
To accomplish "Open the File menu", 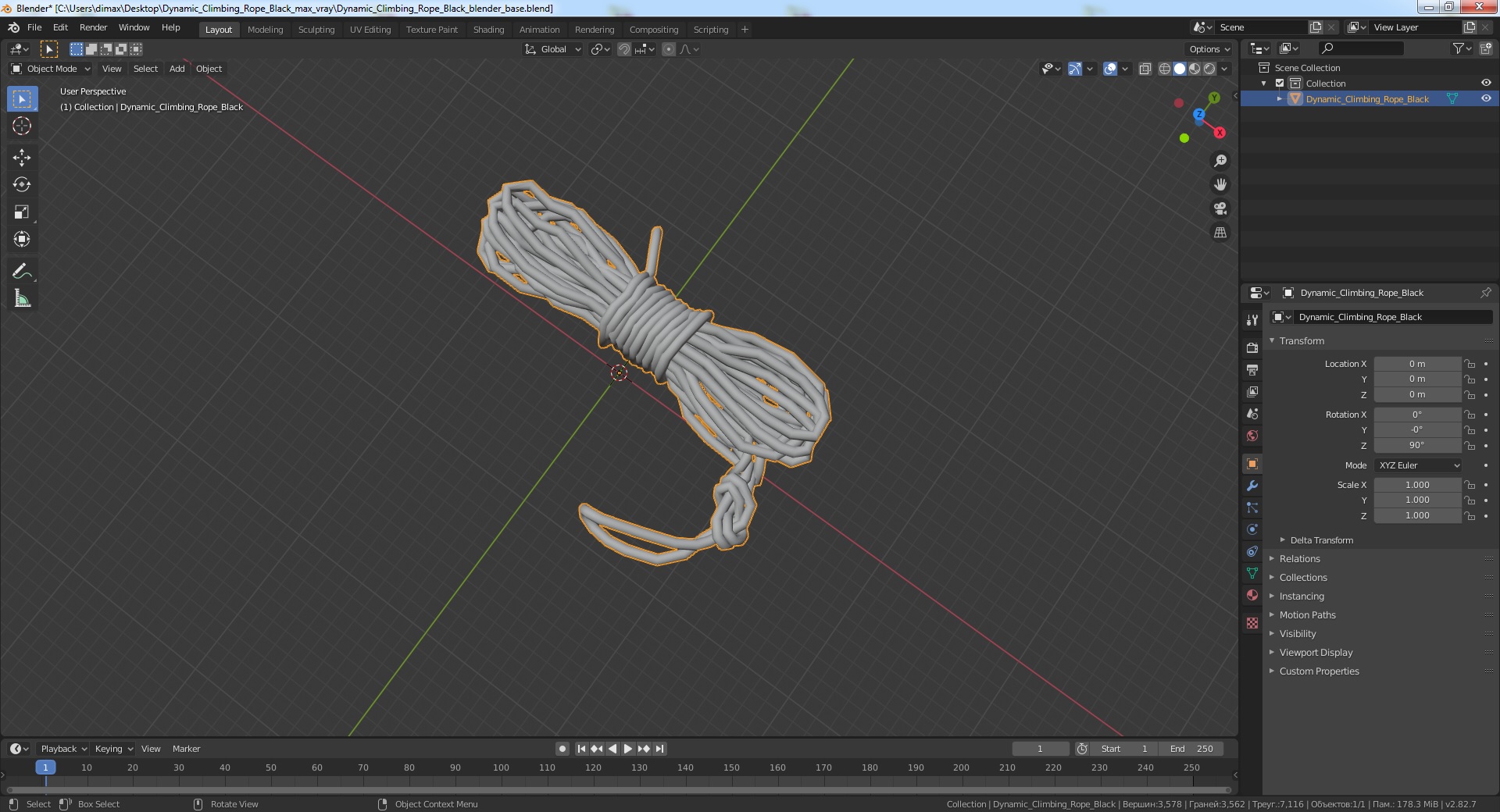I will [34, 27].
